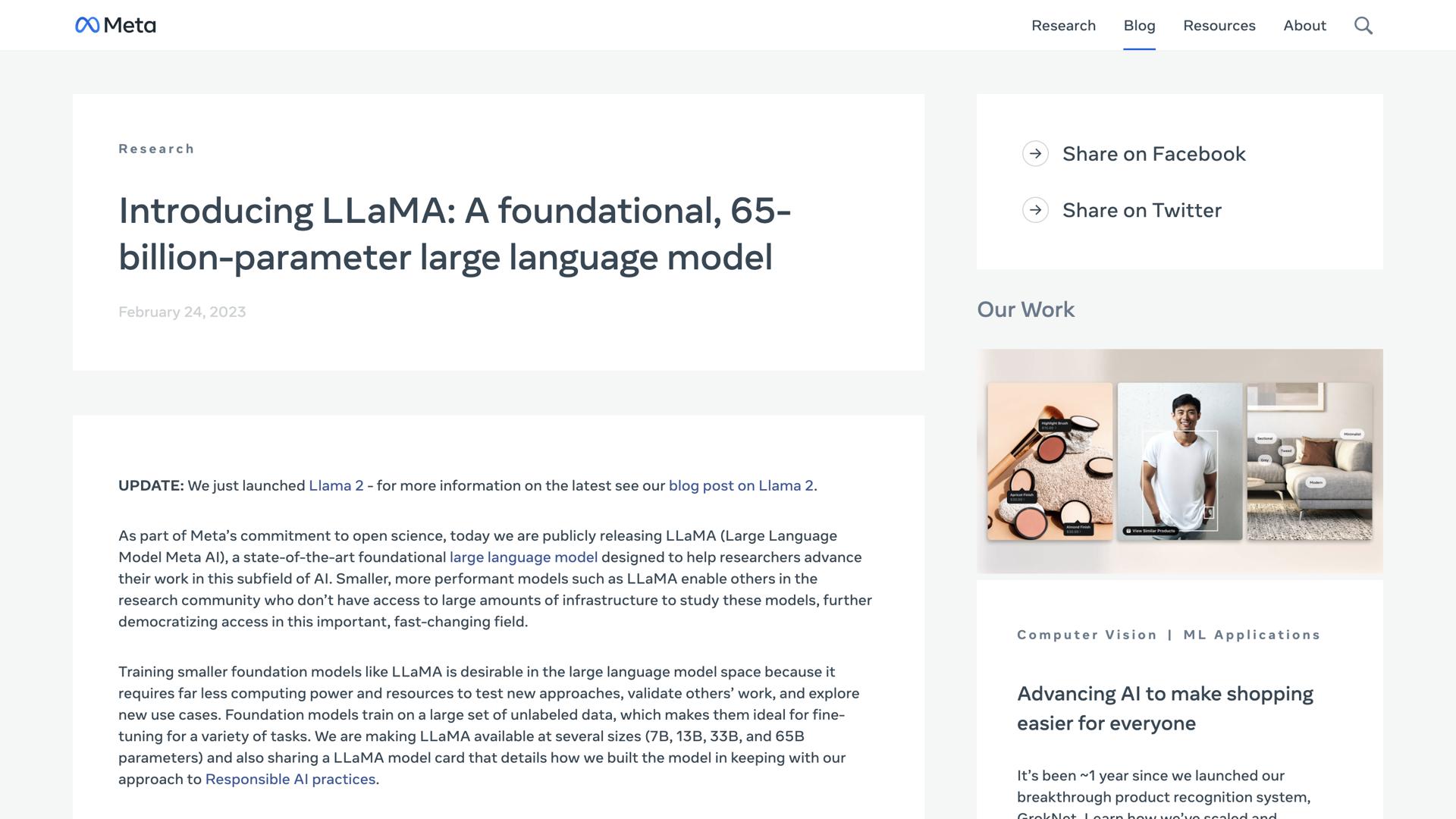1456x819 pixels.
Task: Click the Meta logo icon
Action: point(87,26)
